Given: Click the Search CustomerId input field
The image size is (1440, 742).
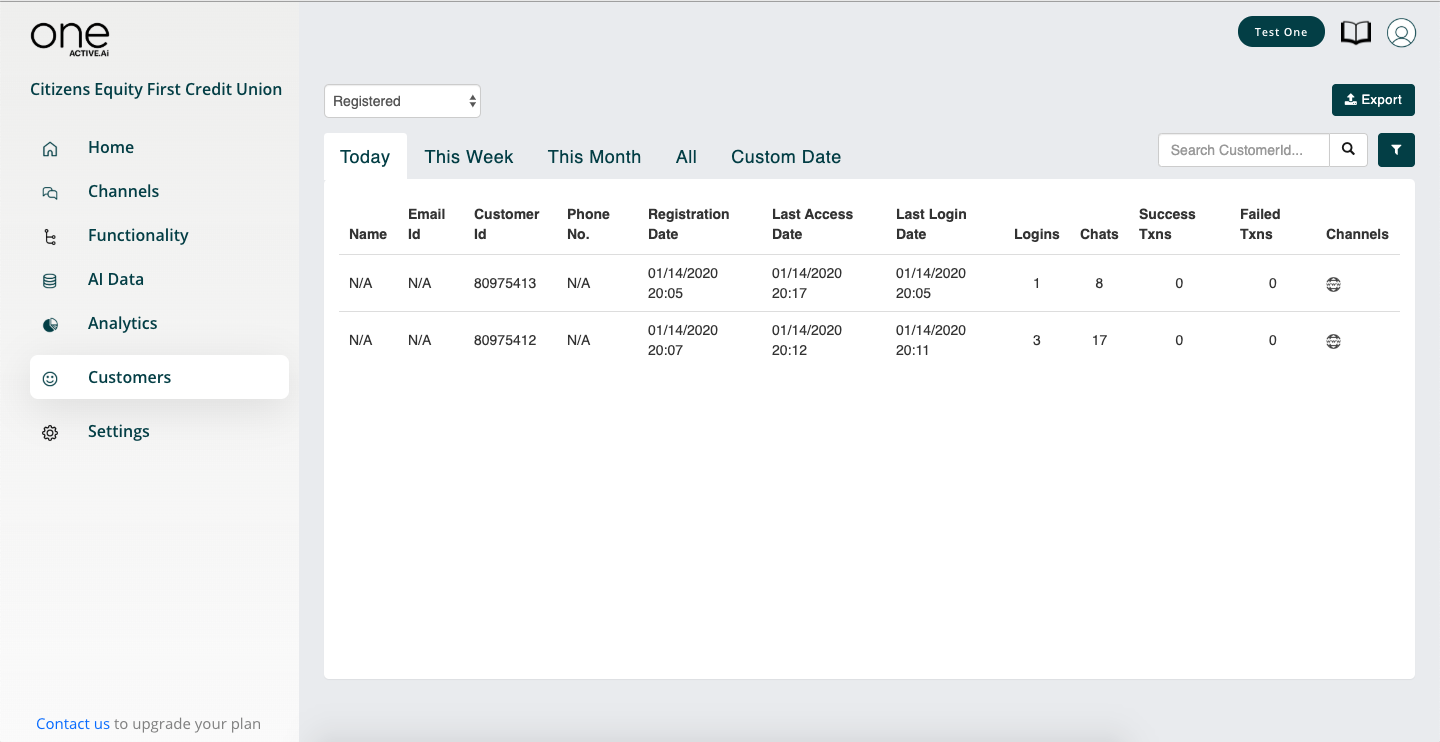Looking at the screenshot, I should 1244,150.
